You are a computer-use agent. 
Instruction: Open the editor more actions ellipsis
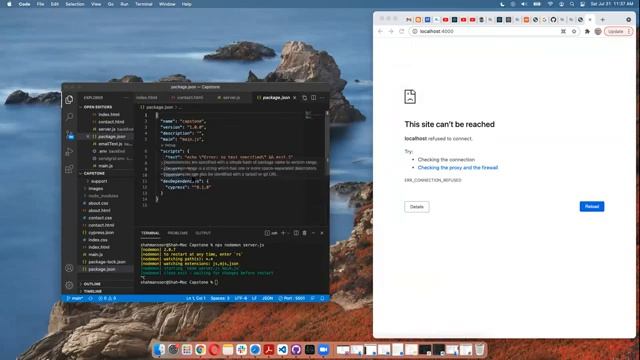point(322,98)
